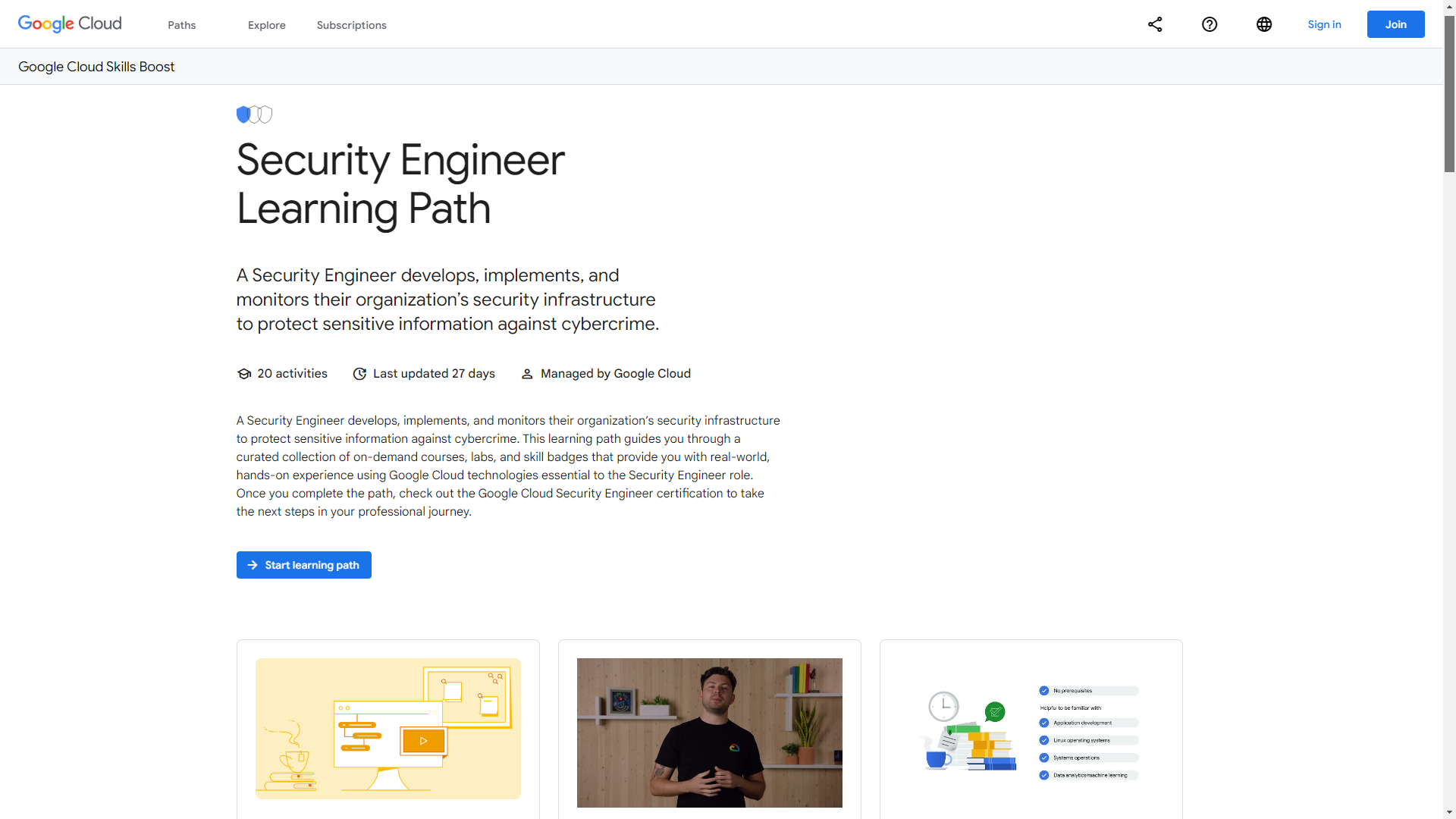This screenshot has width=1456, height=819.
Task: Open the Explore menu
Action: click(267, 25)
